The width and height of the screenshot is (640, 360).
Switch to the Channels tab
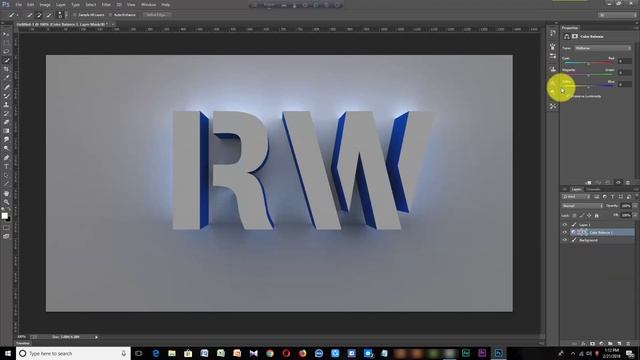pos(593,189)
